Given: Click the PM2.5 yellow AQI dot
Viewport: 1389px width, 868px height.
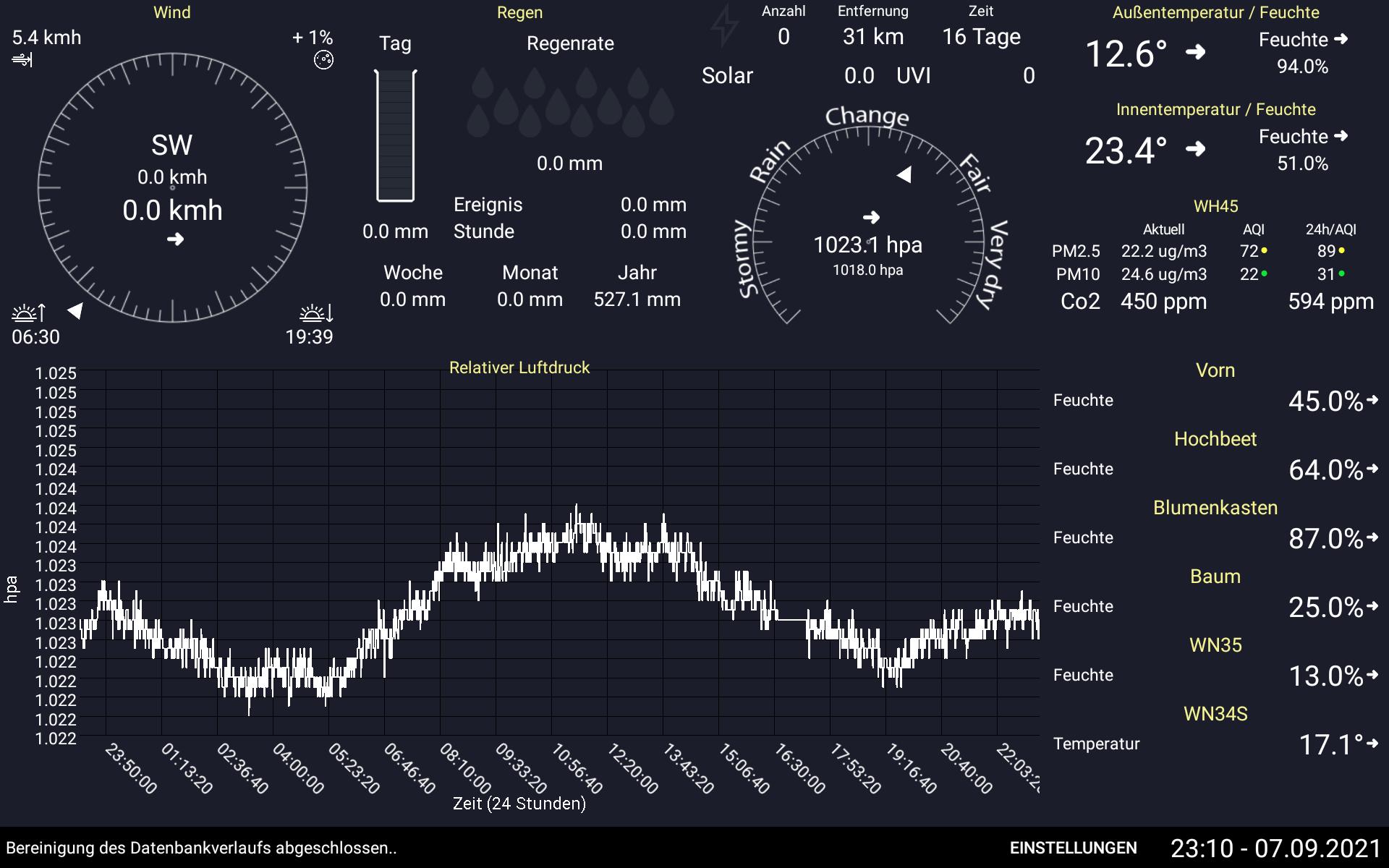Looking at the screenshot, I should [x=1264, y=250].
